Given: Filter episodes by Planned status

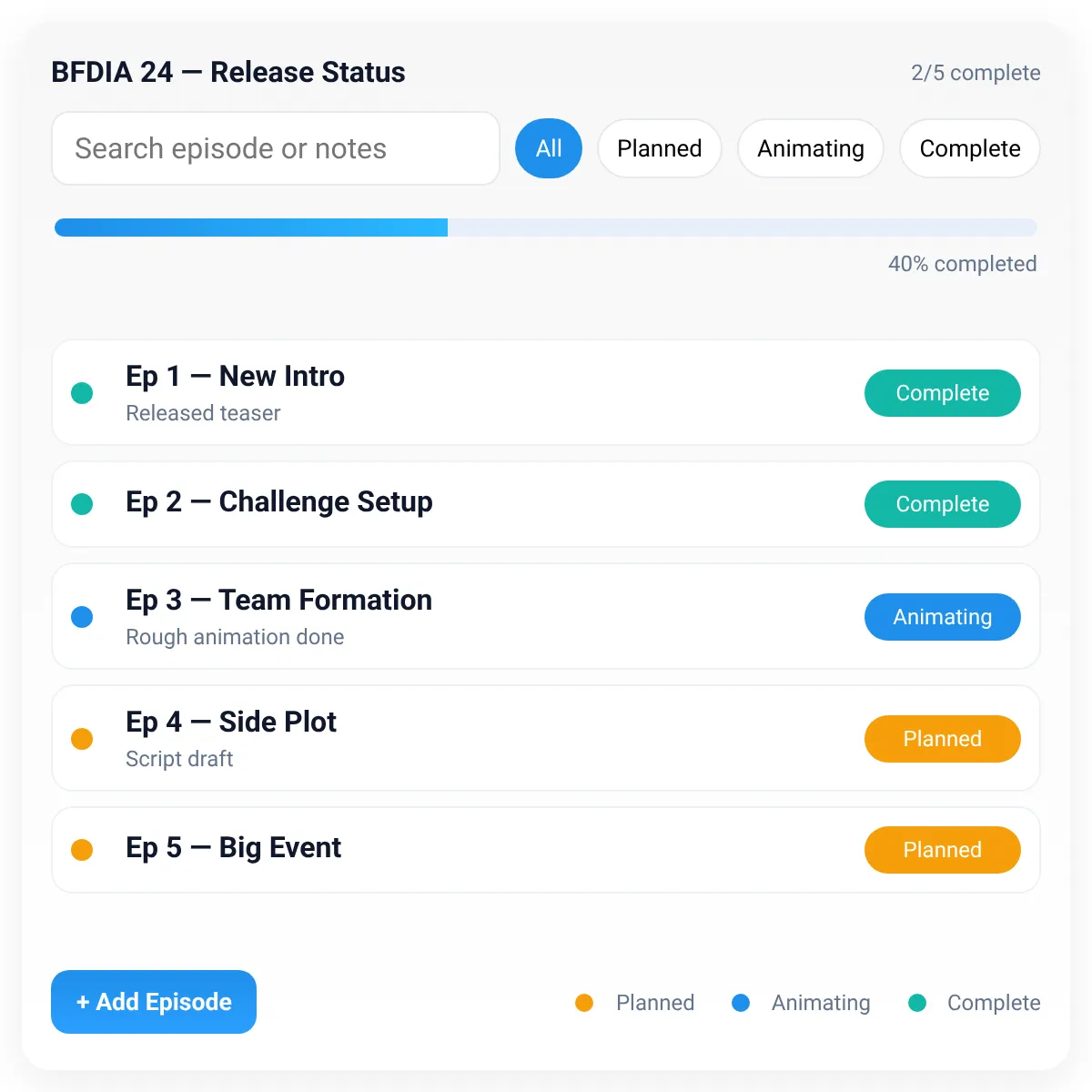Looking at the screenshot, I should click(x=660, y=148).
